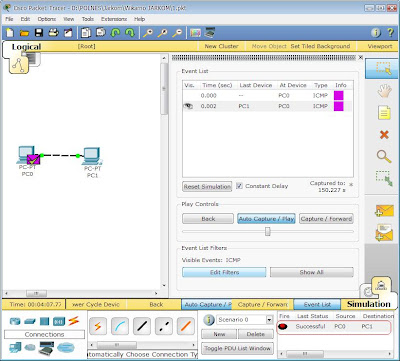The width and height of the screenshot is (400, 361).
Task: Click the Paste toolbar icon
Action: [100, 33]
